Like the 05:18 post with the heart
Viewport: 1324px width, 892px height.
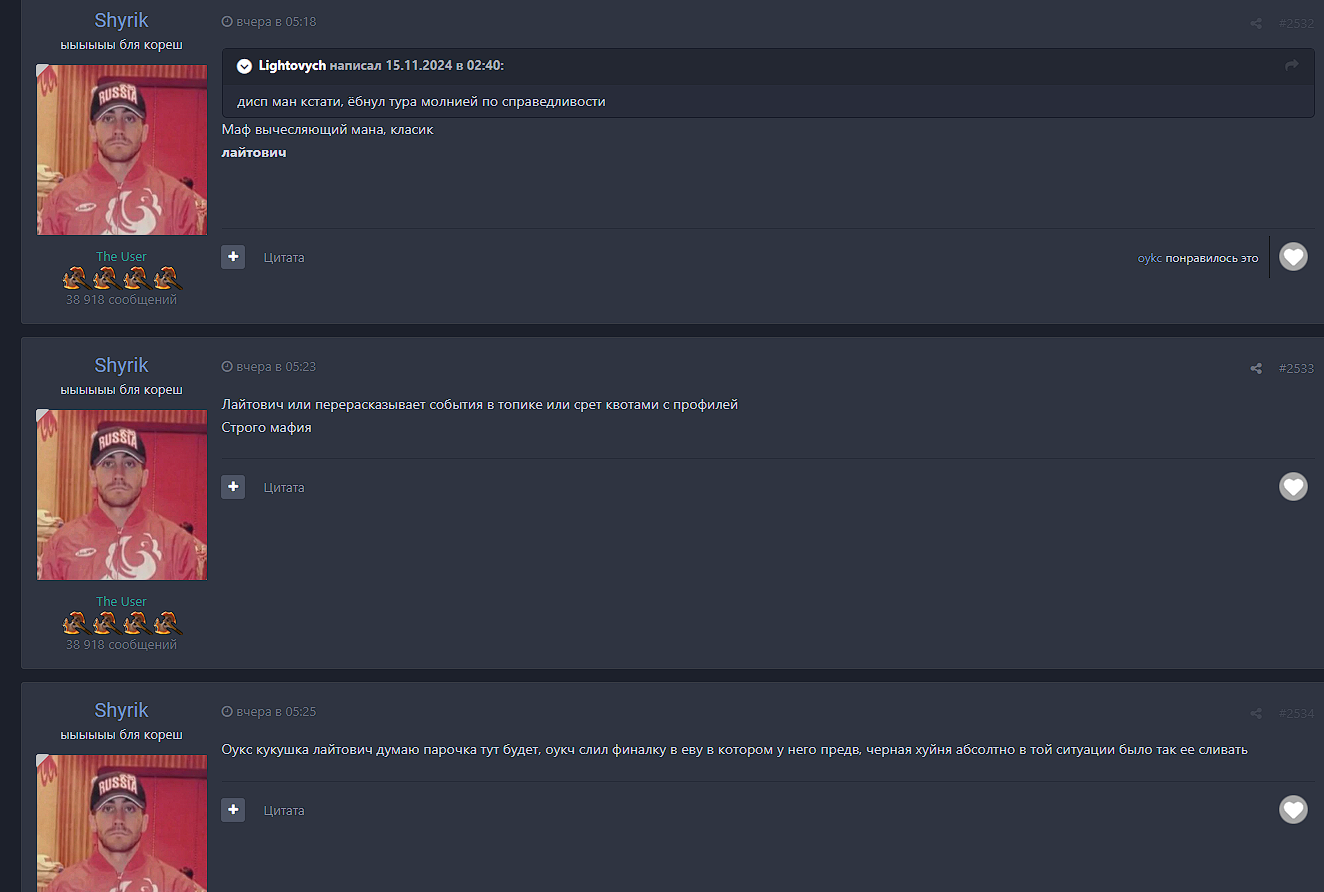(x=1293, y=257)
